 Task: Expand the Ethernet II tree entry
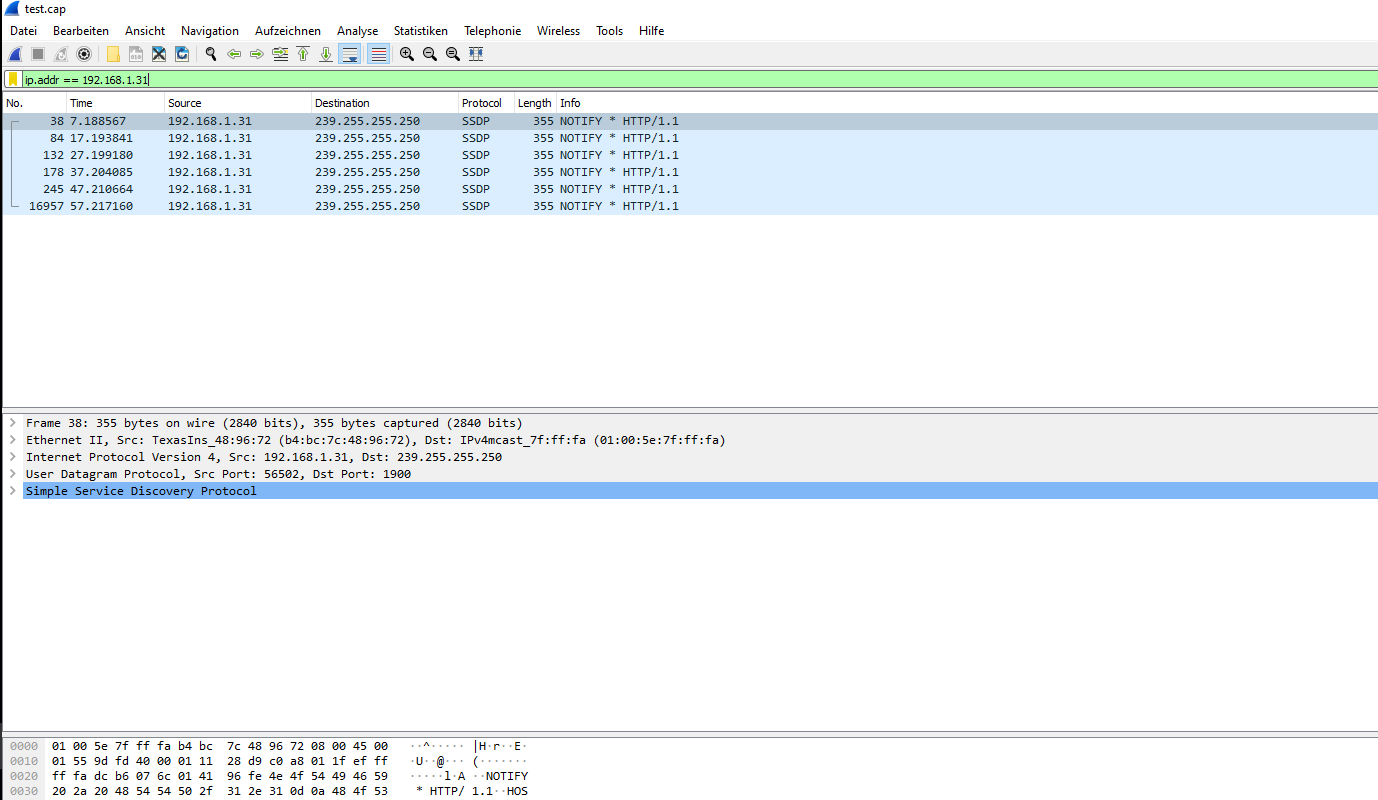[12, 440]
